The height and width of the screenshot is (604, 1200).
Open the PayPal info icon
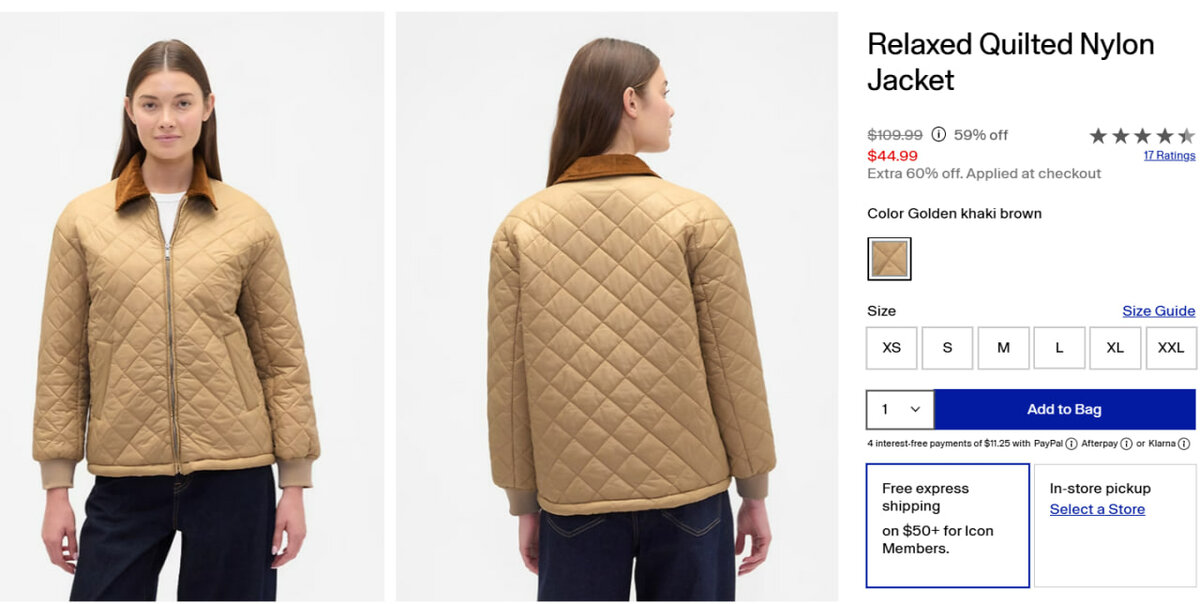click(1071, 443)
